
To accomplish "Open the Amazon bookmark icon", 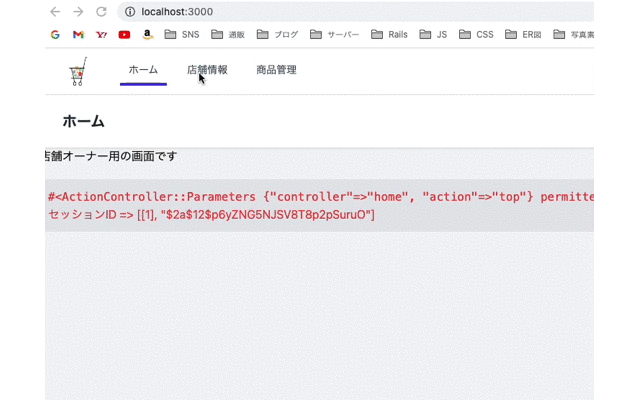I will pos(147,34).
